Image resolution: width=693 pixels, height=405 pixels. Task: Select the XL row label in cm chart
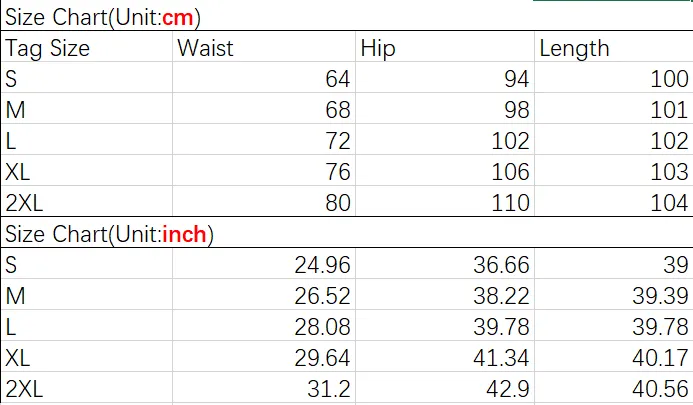(87, 170)
